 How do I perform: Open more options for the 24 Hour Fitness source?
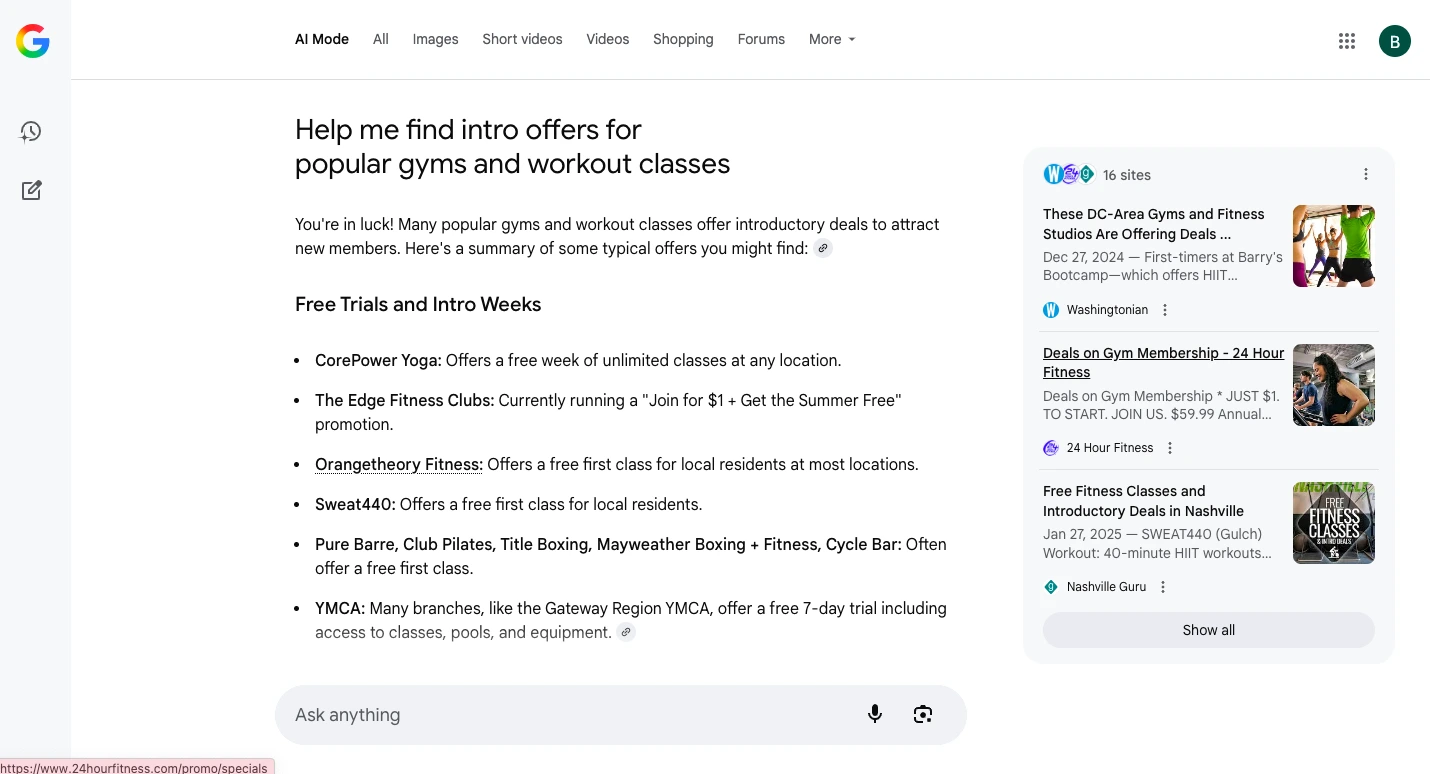pyautogui.click(x=1170, y=448)
